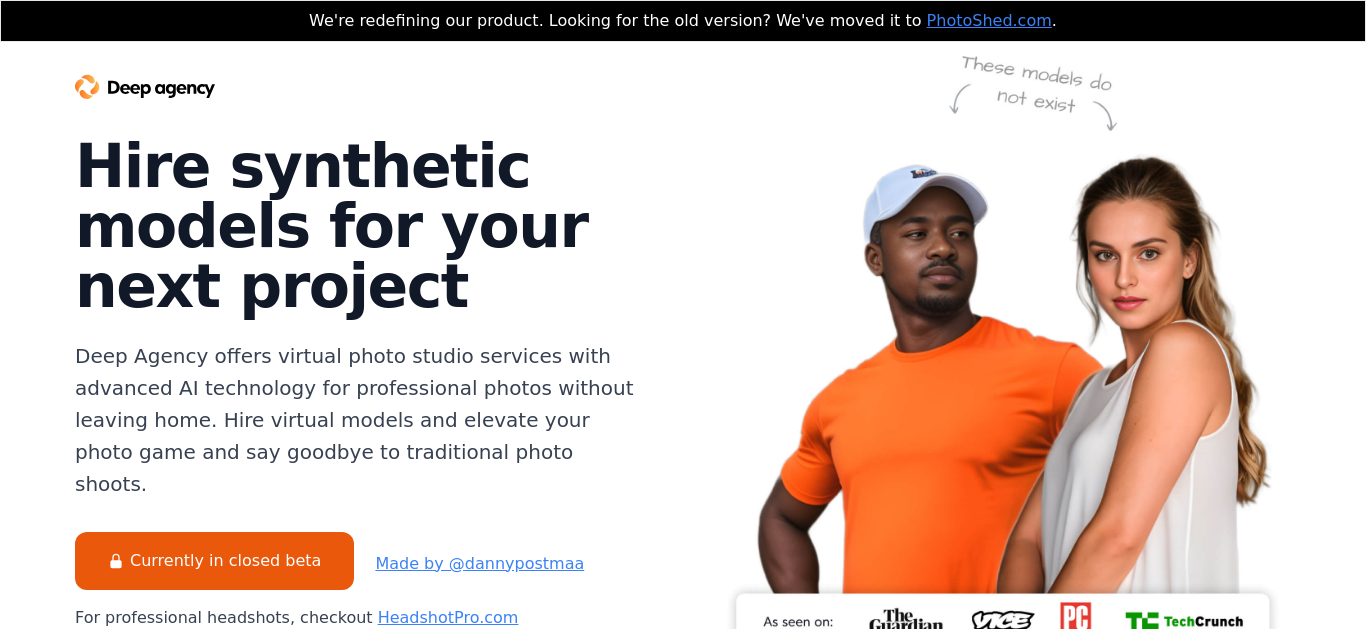This screenshot has height=629, width=1366.
Task: Click the left curved arrow doodle
Action: (959, 99)
